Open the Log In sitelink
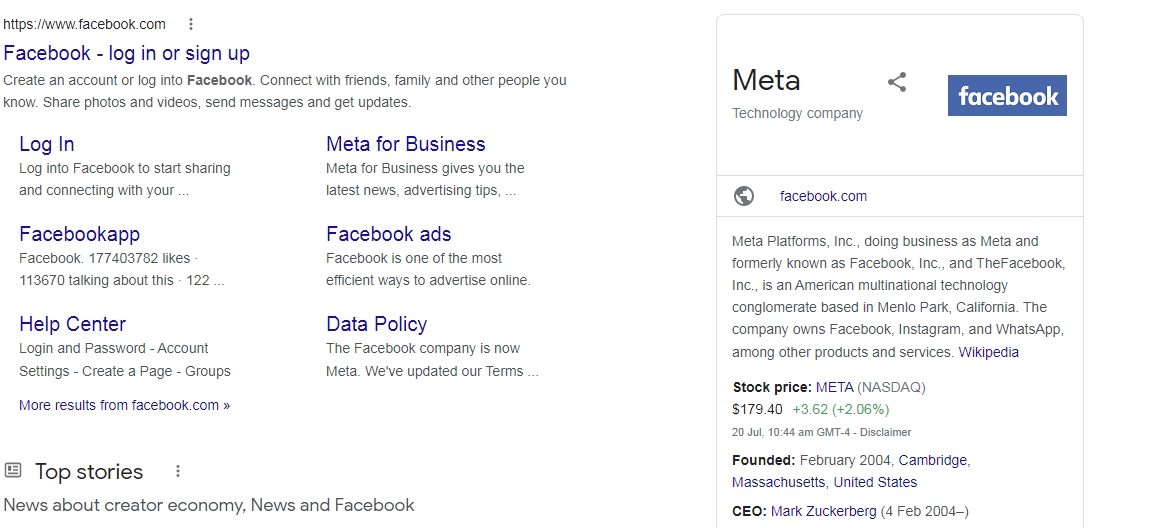This screenshot has height=528, width=1161. tap(46, 144)
